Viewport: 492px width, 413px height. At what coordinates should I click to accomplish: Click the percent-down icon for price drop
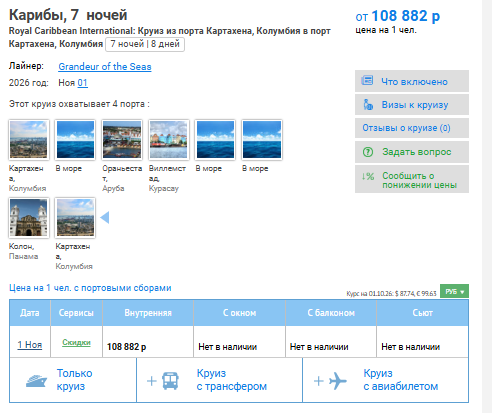(x=368, y=176)
